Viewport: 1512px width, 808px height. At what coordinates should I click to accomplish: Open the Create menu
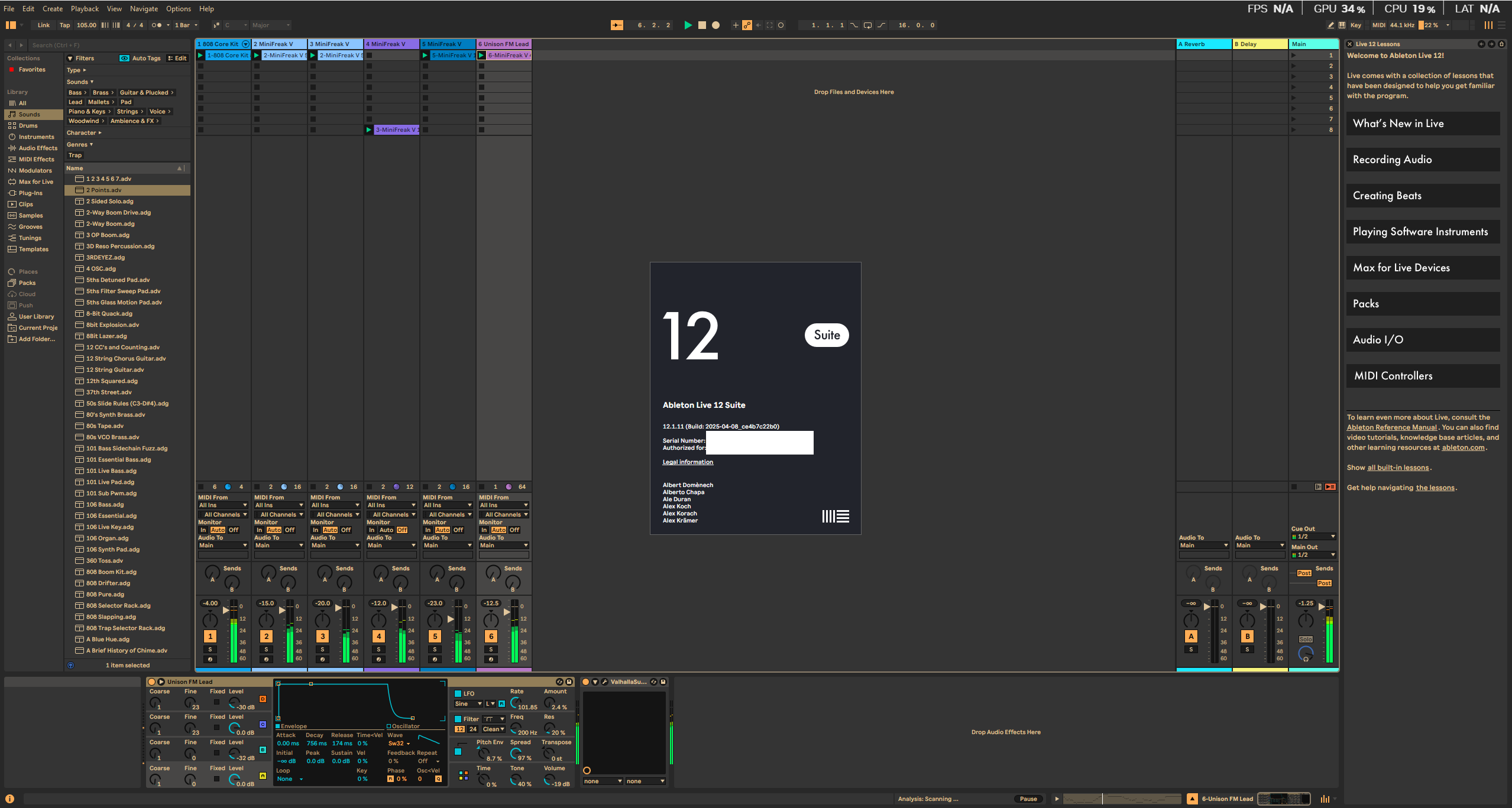tap(53, 9)
